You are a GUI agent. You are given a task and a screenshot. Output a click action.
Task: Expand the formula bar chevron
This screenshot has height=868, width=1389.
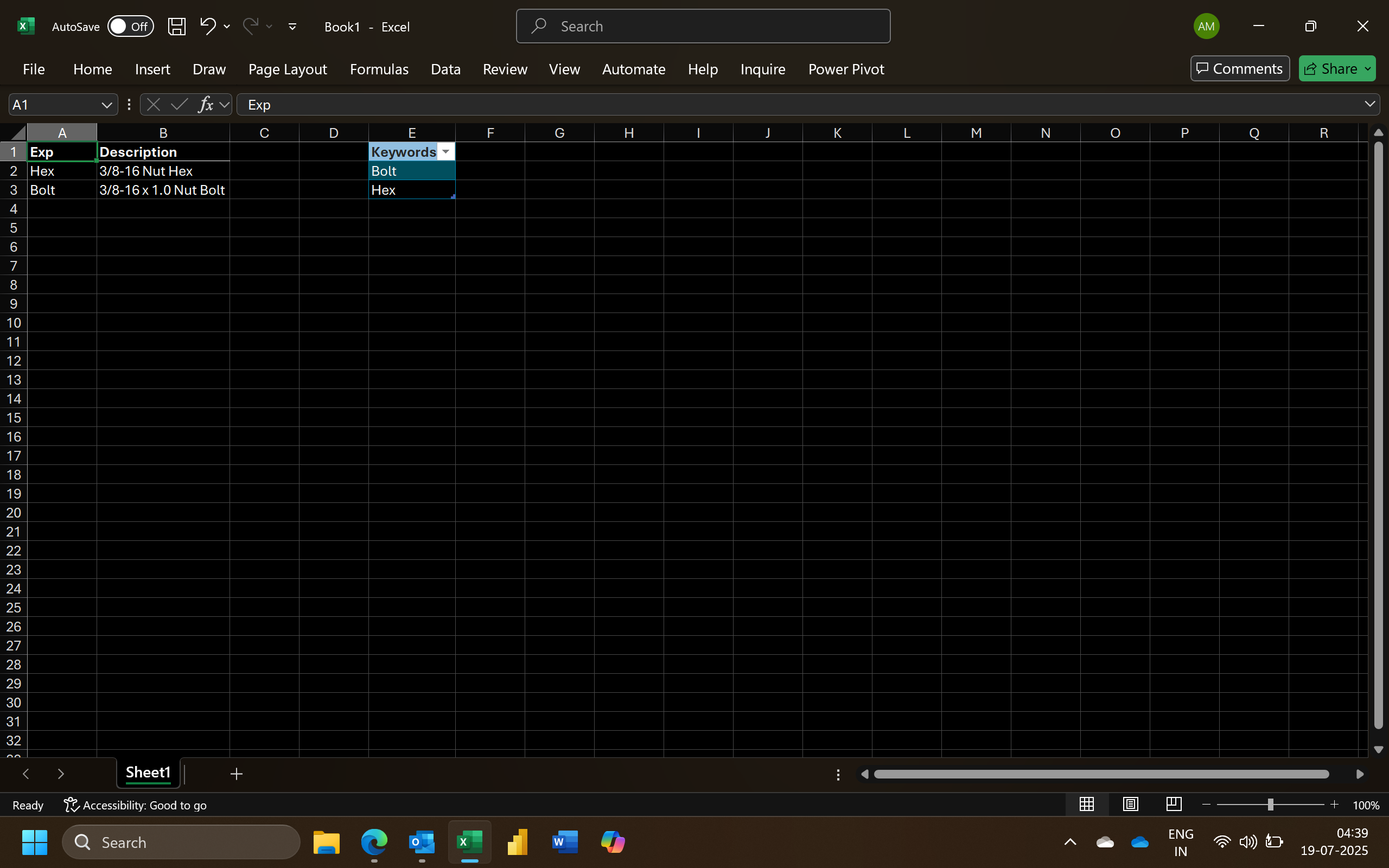pos(1369,104)
